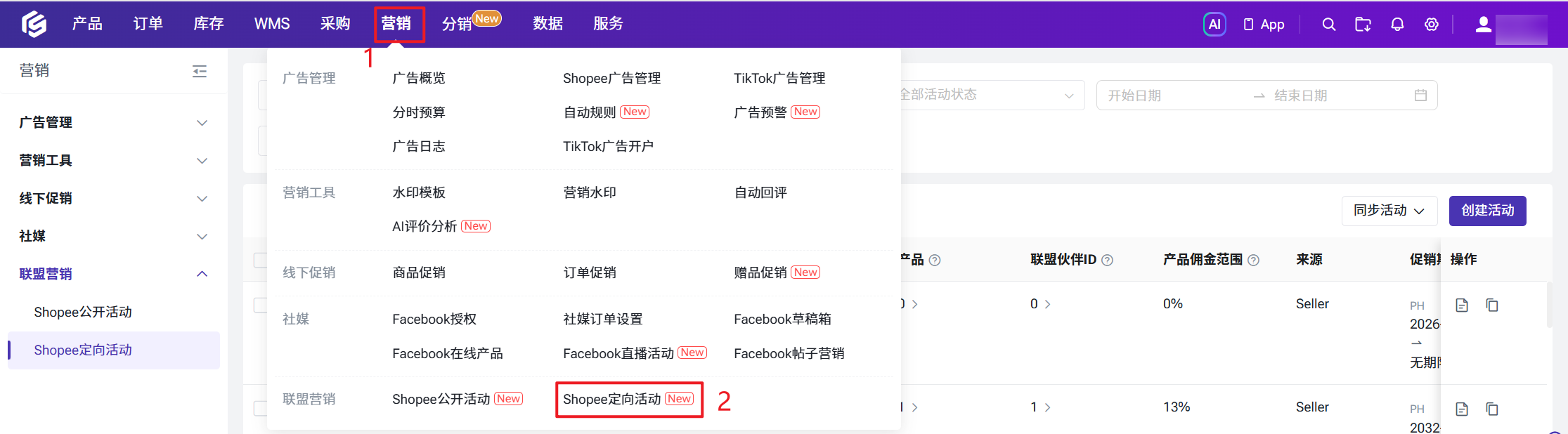Collapse 联盟营销 in the sidebar
This screenshot has width=1568, height=434.
(113, 275)
